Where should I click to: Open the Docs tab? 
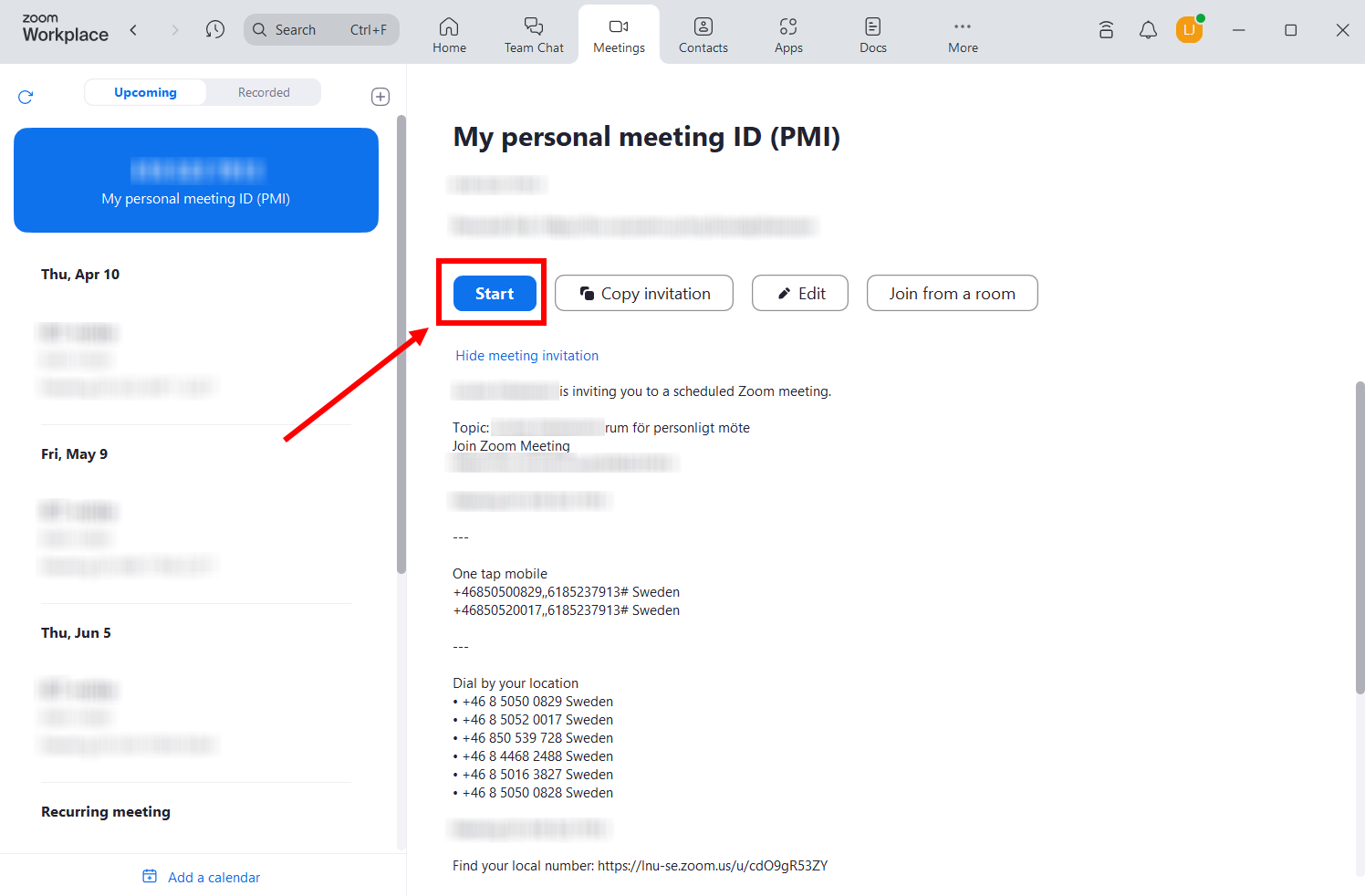point(873,35)
